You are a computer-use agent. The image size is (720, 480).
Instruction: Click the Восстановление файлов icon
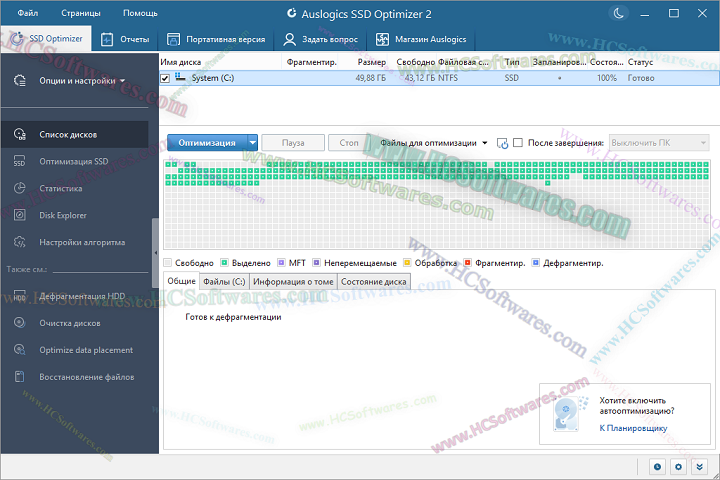19,377
